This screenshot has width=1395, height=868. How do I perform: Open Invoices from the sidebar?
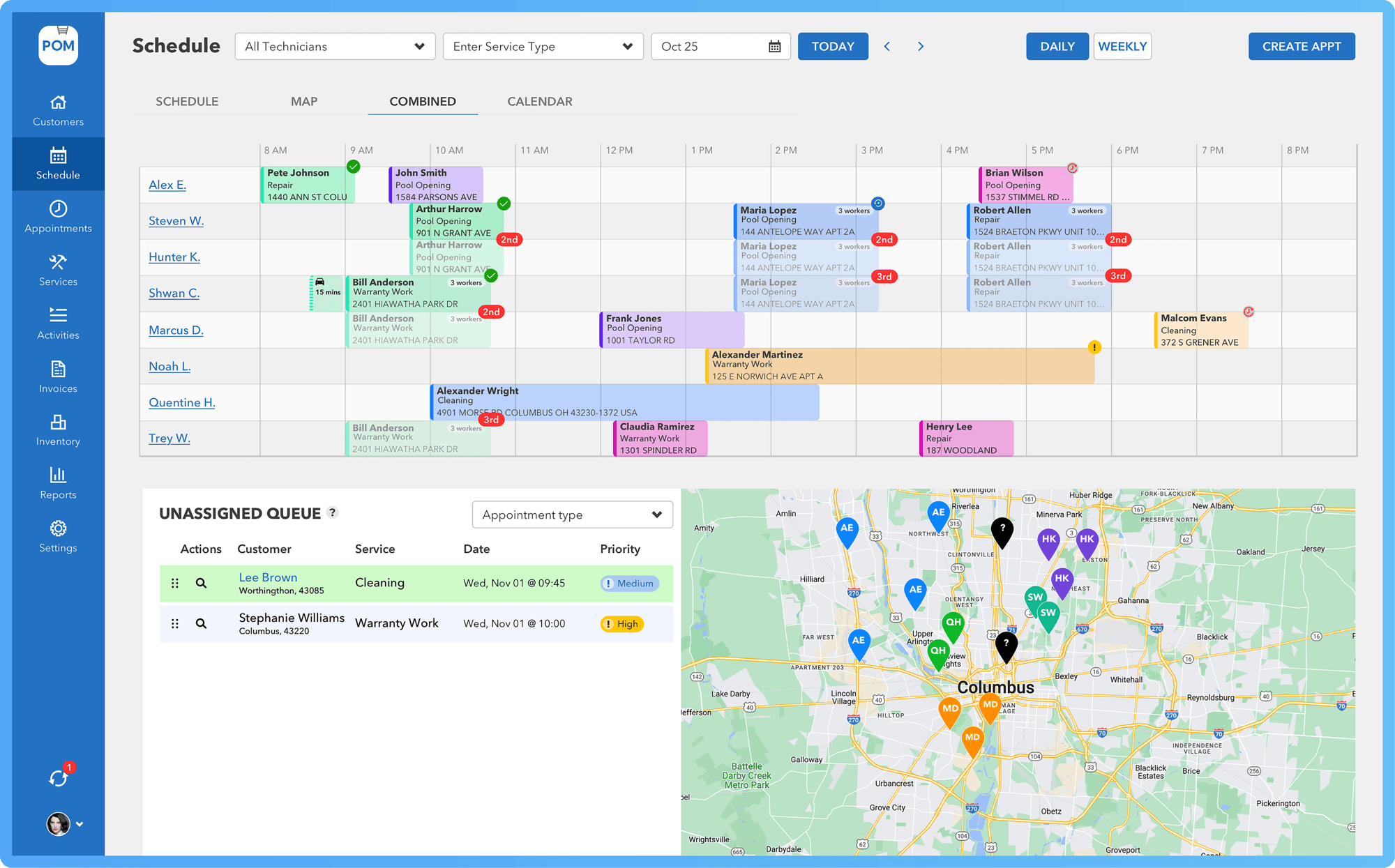point(58,375)
